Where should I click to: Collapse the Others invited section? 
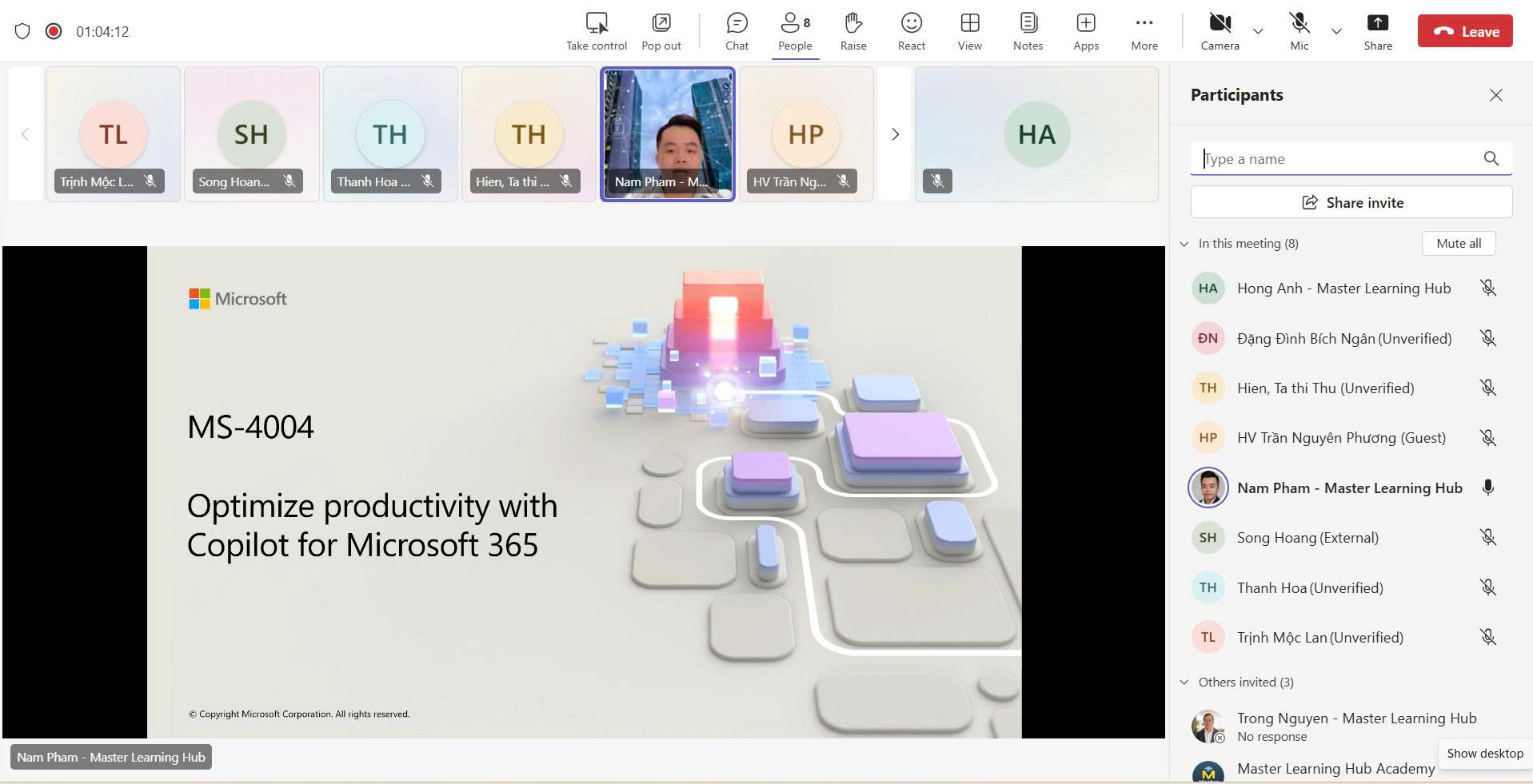click(1184, 683)
